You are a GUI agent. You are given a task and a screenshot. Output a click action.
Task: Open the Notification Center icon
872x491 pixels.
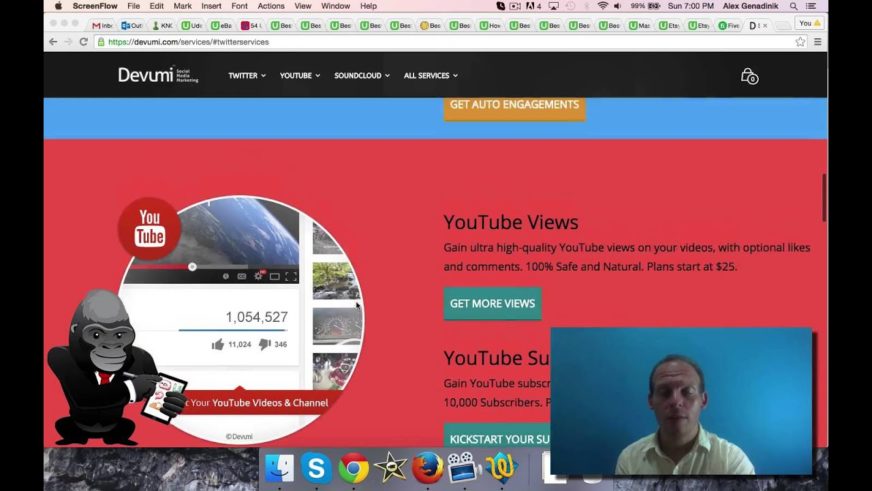pos(811,6)
